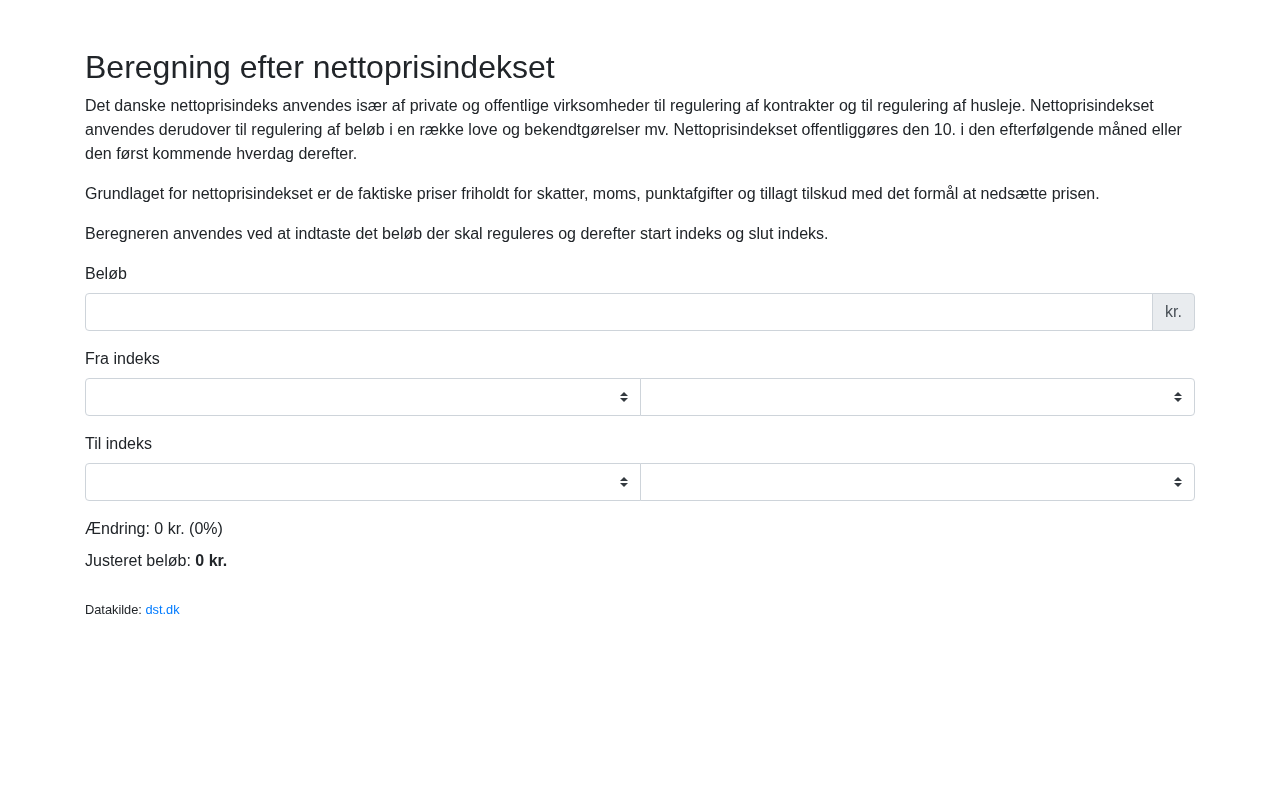Click the Beløb amount input field
This screenshot has height=800, width=1280.
pyautogui.click(x=618, y=312)
